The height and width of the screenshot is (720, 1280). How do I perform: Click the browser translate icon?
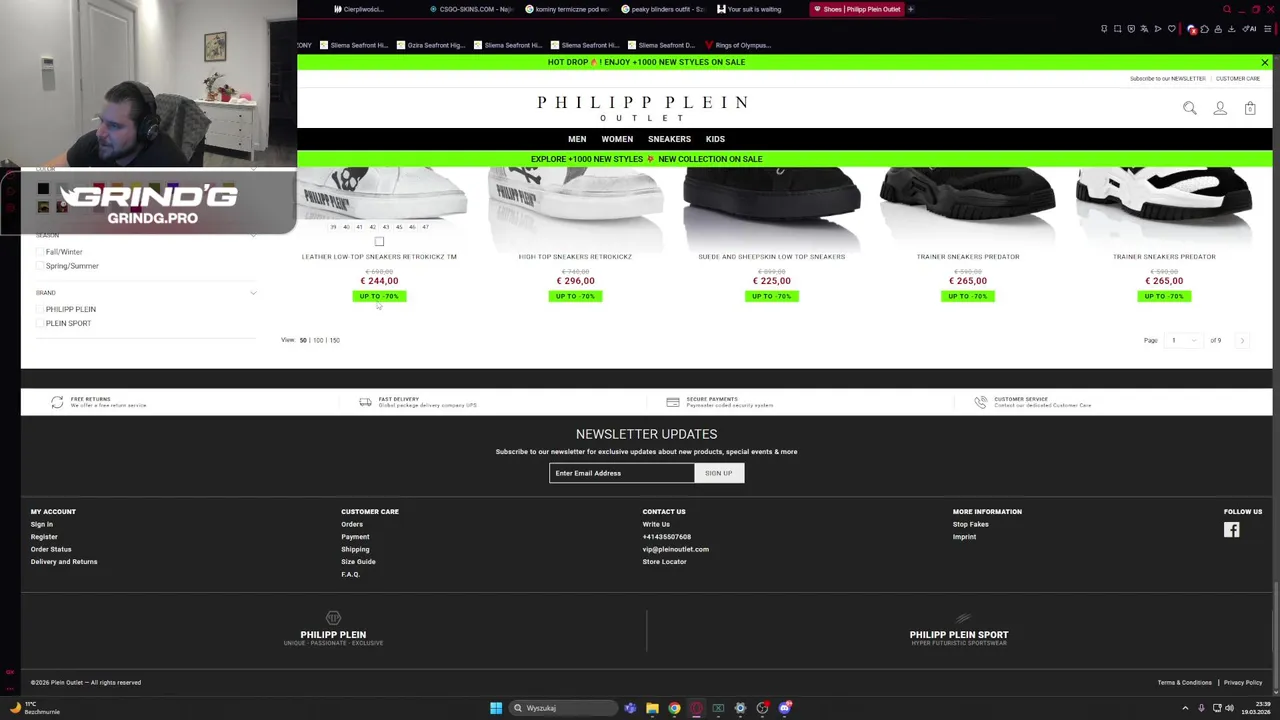[1144, 29]
